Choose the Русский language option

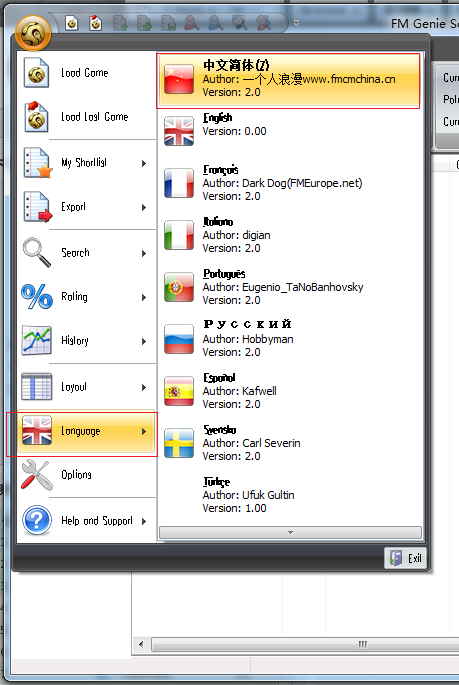click(x=290, y=339)
